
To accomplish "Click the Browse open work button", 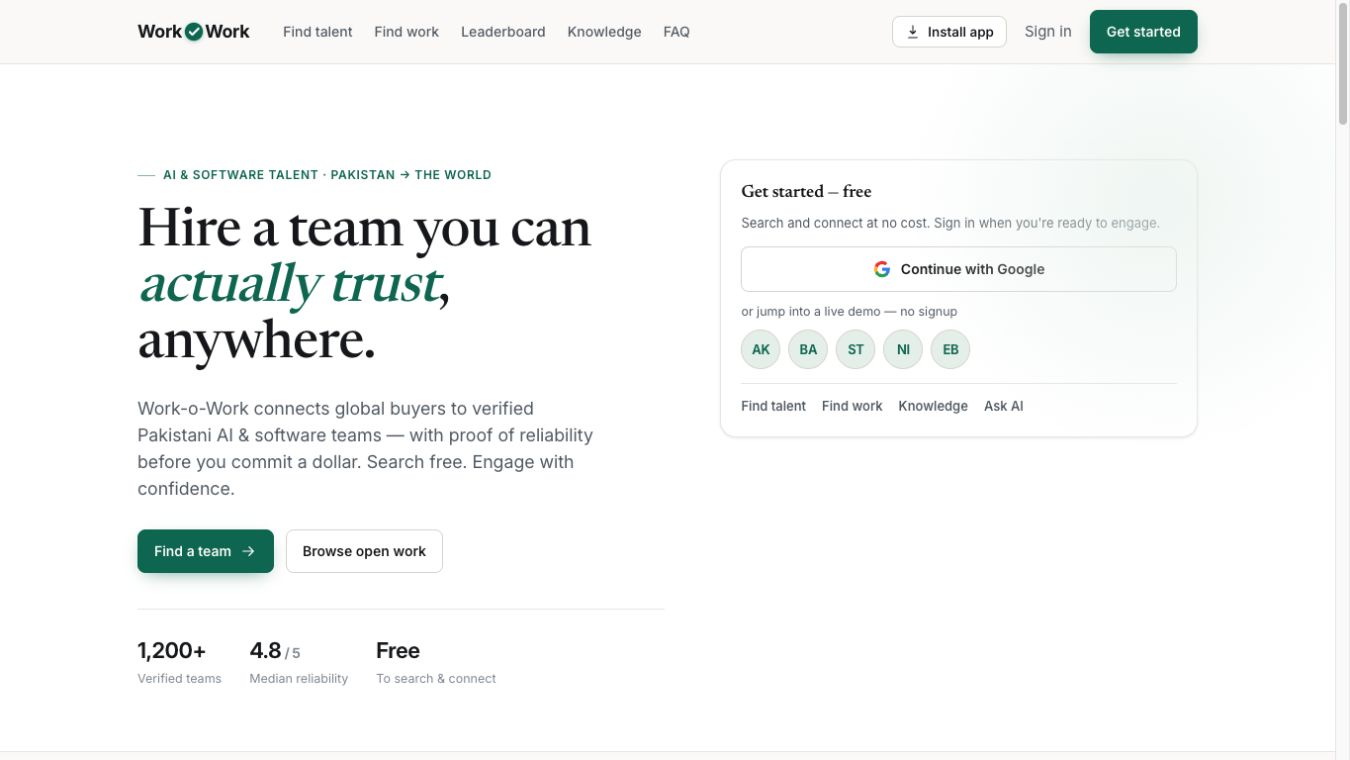I will 364,551.
